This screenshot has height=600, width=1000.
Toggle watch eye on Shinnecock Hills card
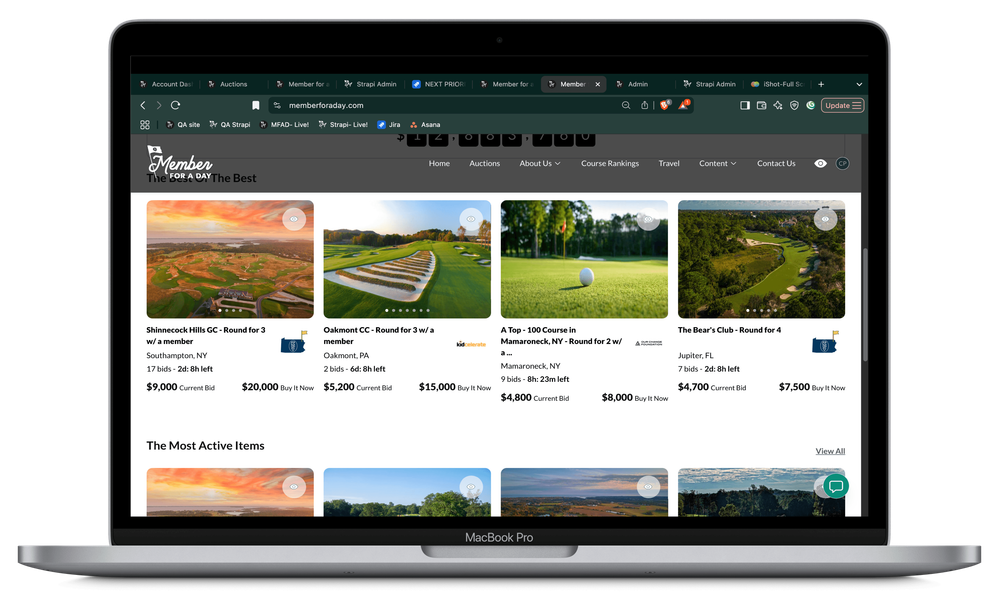point(294,219)
